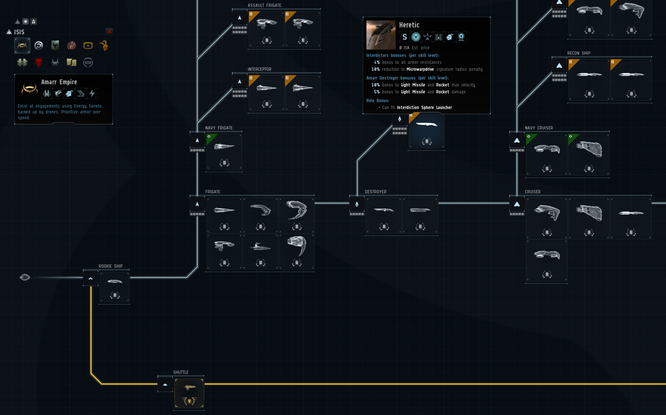Screen dimensions: 666x415
Task: Click the star icon in Heretic tooltip
Action: click(427, 37)
